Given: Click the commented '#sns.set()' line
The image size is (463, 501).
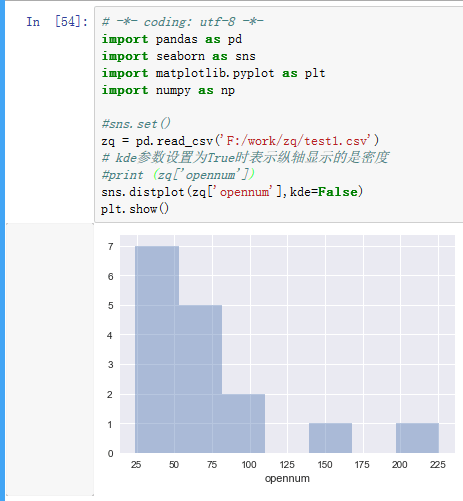Looking at the screenshot, I should click(136, 124).
